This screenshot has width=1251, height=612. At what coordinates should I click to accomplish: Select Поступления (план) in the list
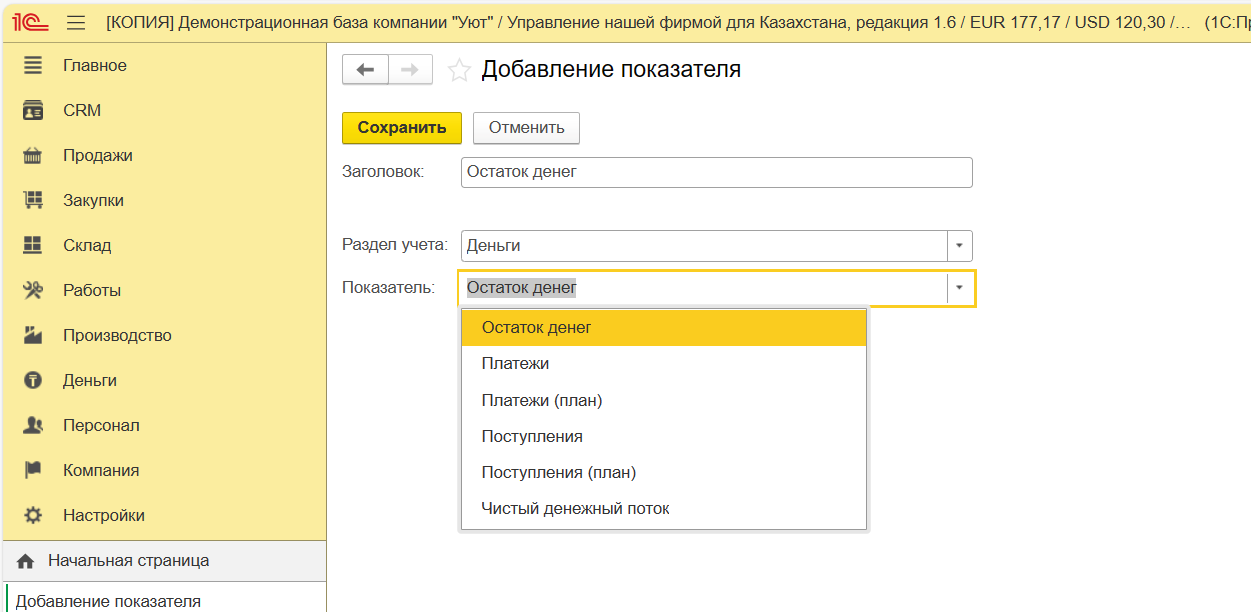[558, 473]
